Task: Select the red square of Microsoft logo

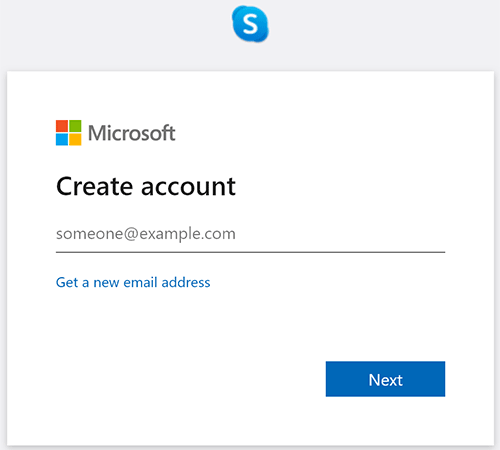Action: click(x=62, y=126)
